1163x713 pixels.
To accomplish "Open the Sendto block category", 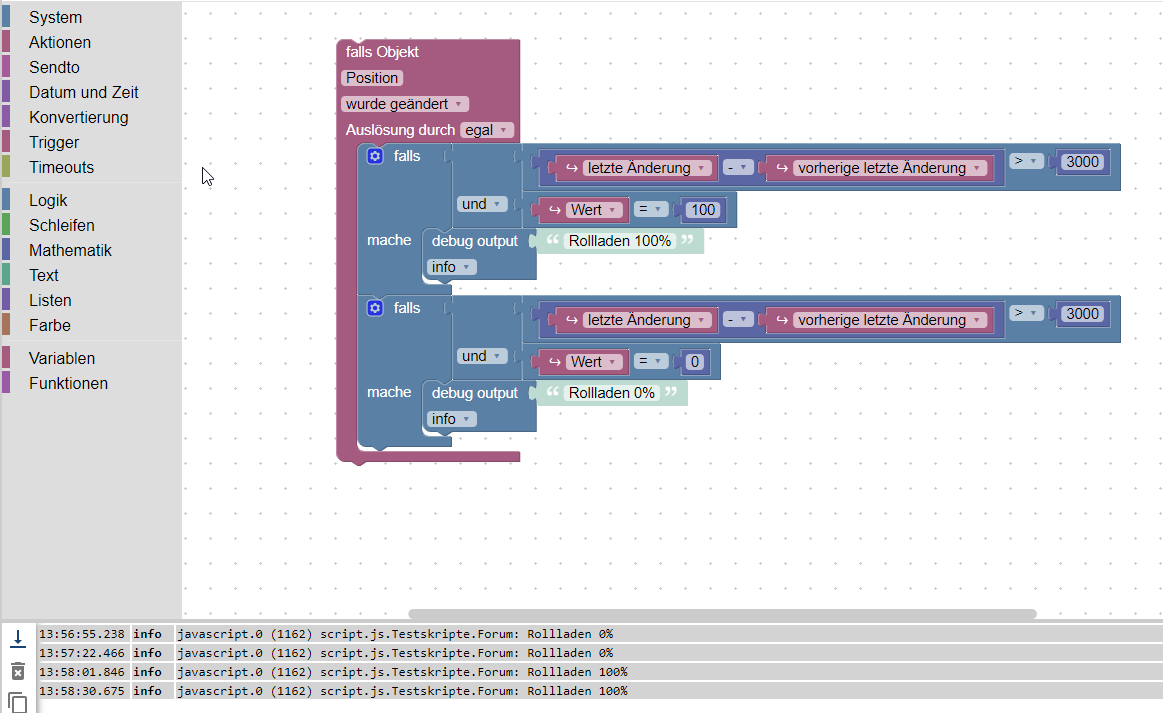I will [54, 68].
